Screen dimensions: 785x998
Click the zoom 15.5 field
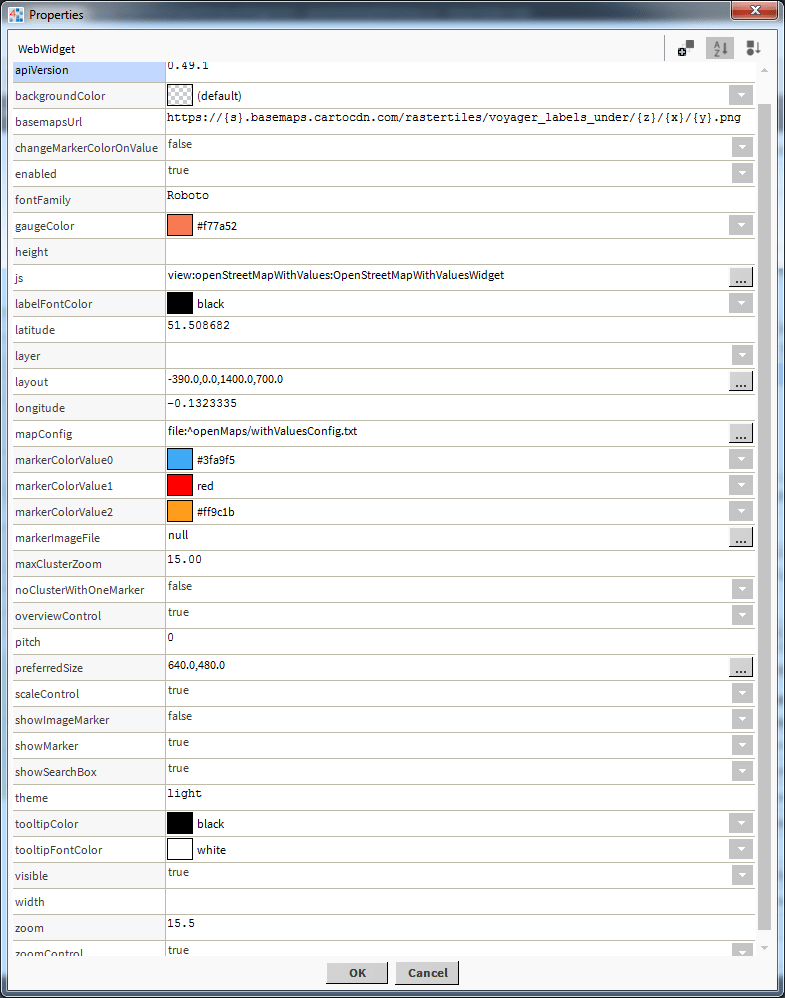point(460,927)
